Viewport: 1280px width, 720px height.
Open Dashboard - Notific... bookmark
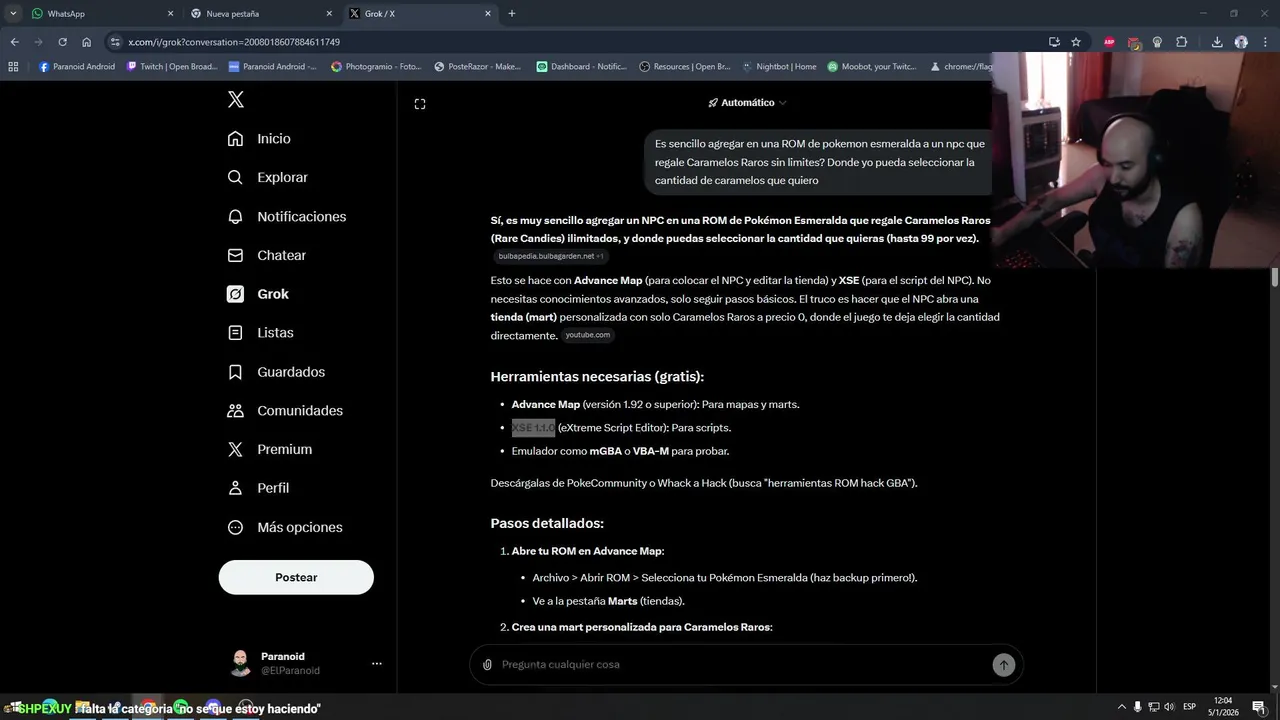581,67
